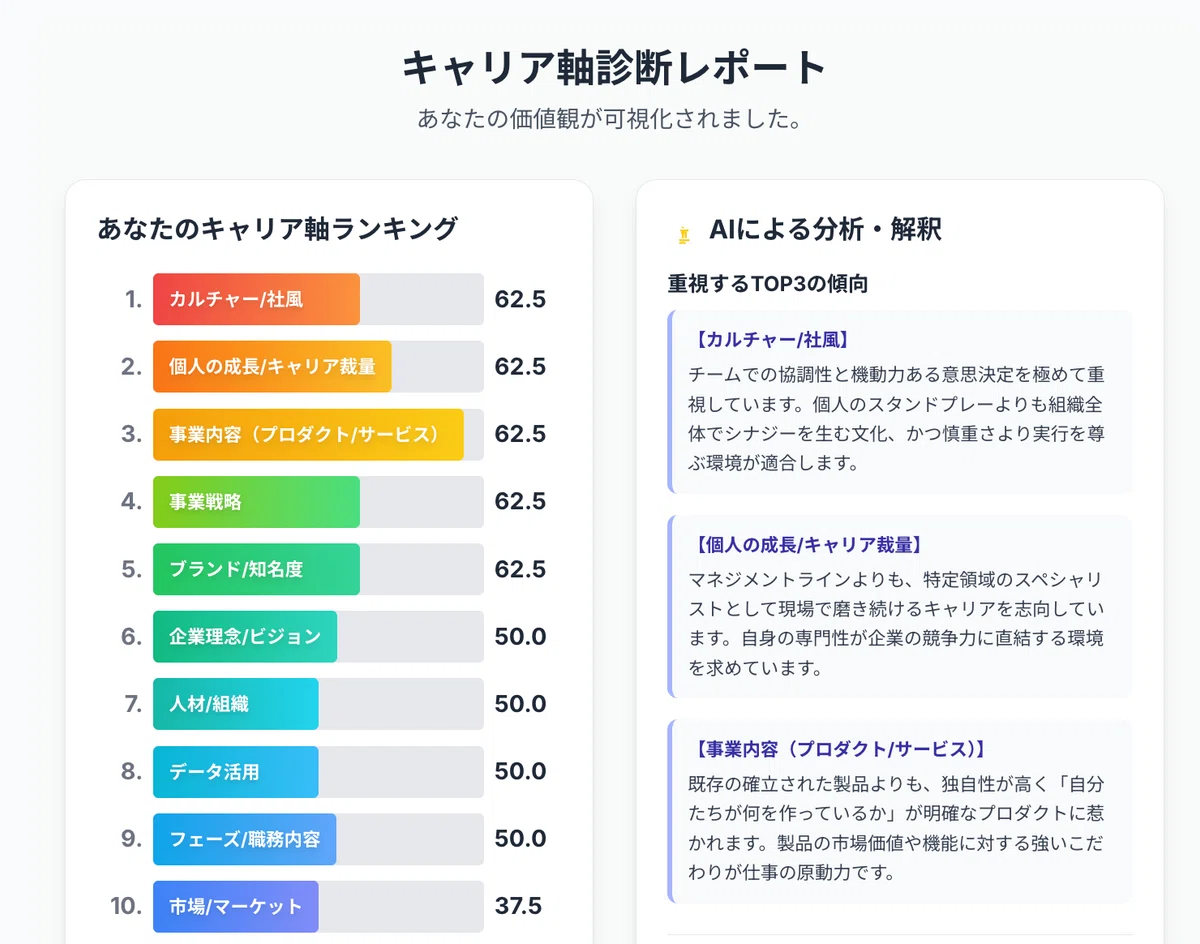Click the green 事業戦略 bar
The width and height of the screenshot is (1200, 944).
coord(318,502)
